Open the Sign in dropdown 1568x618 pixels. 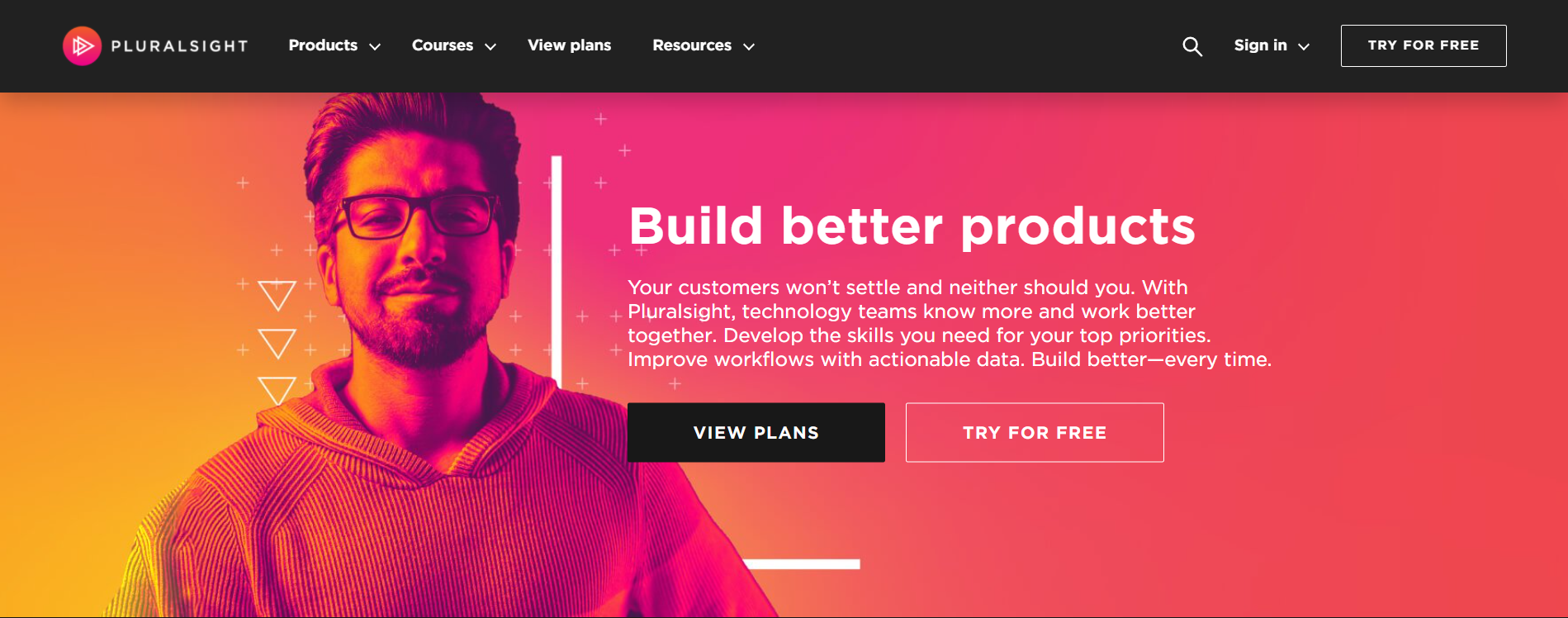click(1260, 45)
